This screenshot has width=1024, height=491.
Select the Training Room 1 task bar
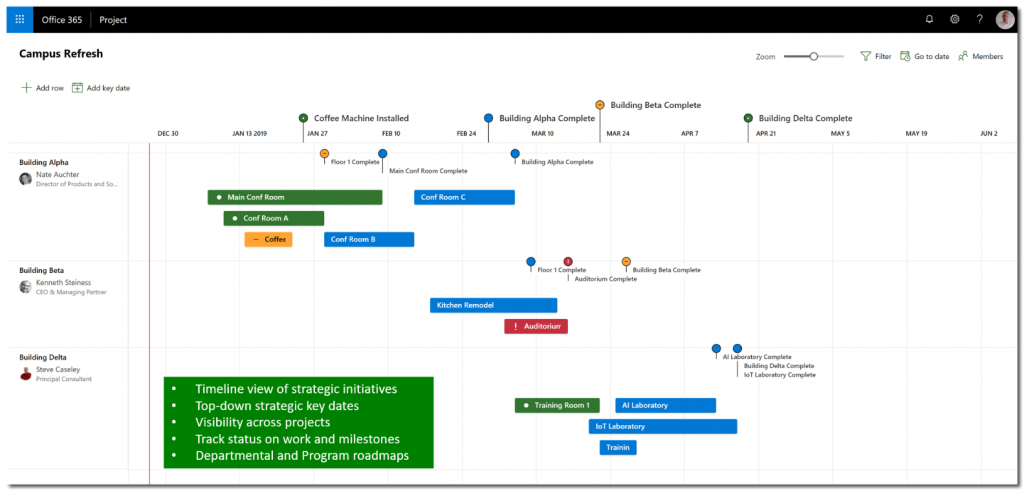(x=557, y=405)
